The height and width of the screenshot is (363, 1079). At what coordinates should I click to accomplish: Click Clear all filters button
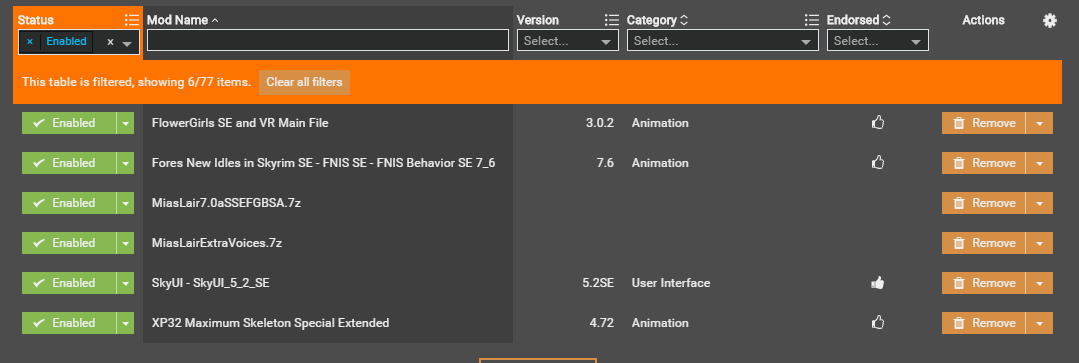[304, 82]
